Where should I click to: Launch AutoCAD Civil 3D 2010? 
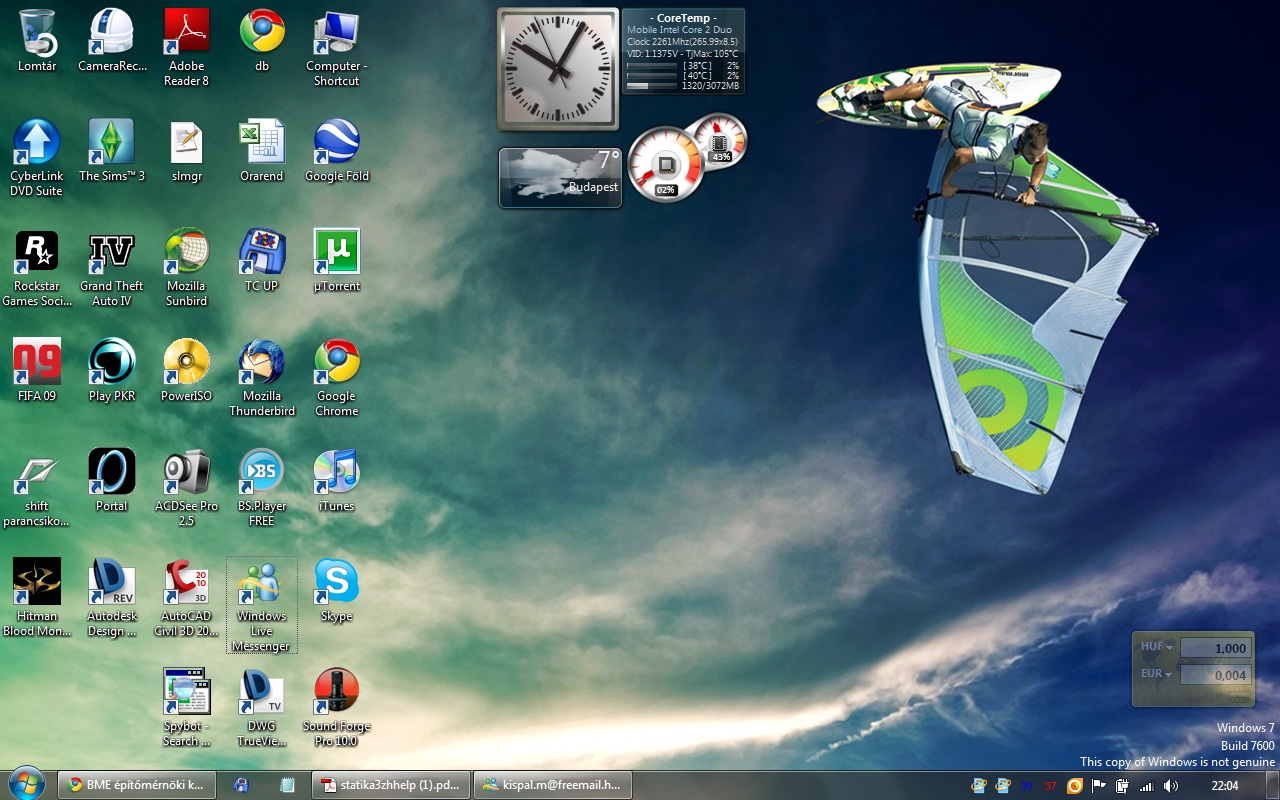click(x=187, y=597)
